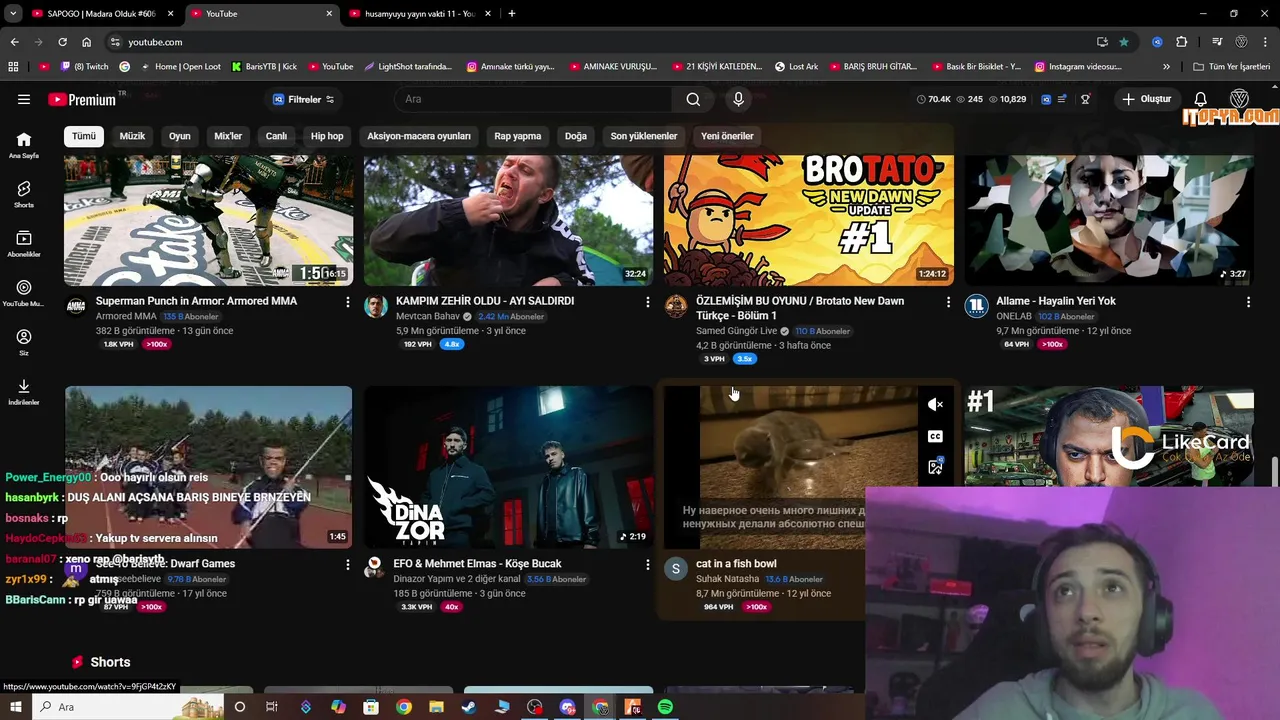Click the vidIQ trophy icon in header
Screen dimensions: 1280x720
click(1085, 99)
